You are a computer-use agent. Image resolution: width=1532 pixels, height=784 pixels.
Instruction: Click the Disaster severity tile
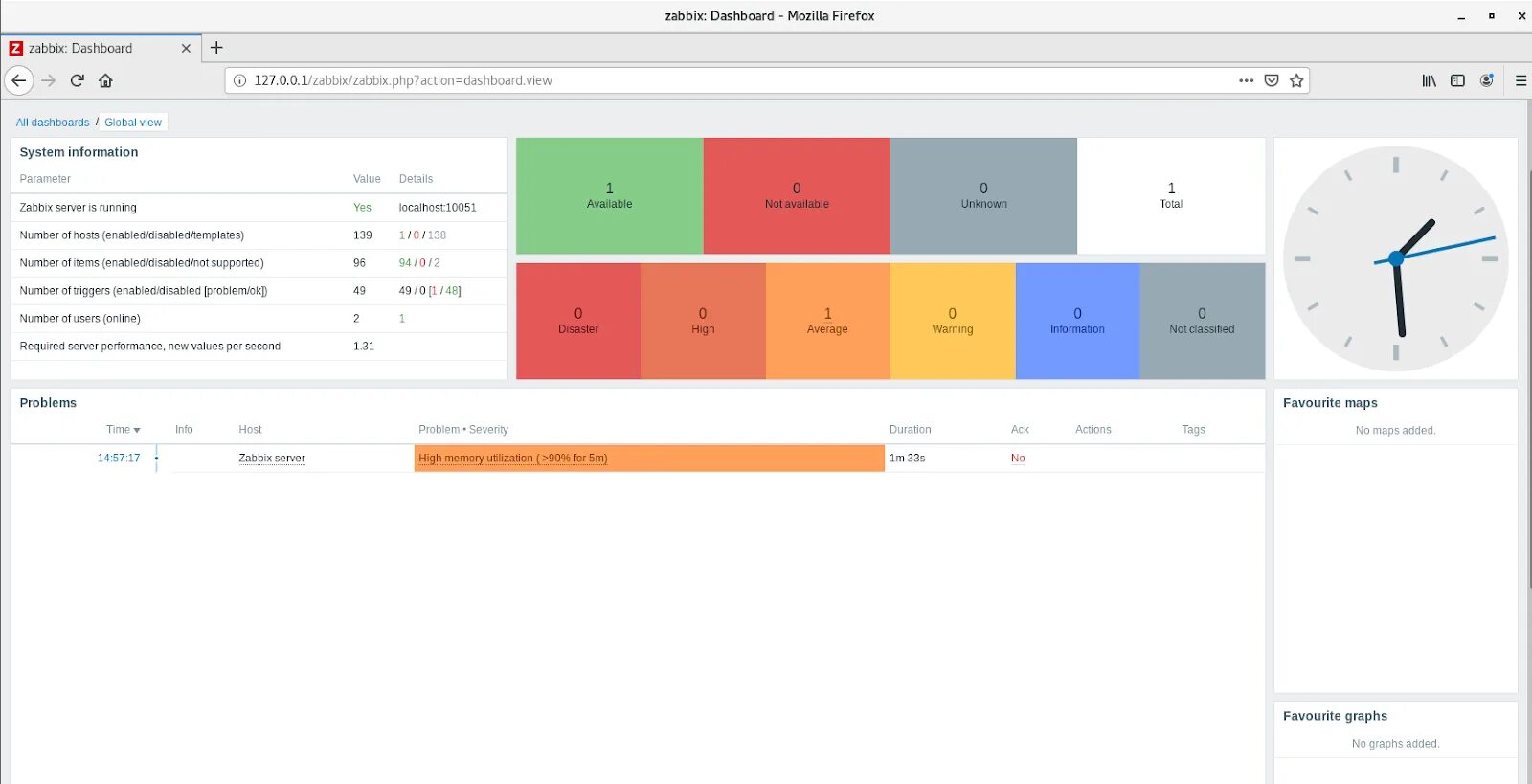[x=578, y=321]
